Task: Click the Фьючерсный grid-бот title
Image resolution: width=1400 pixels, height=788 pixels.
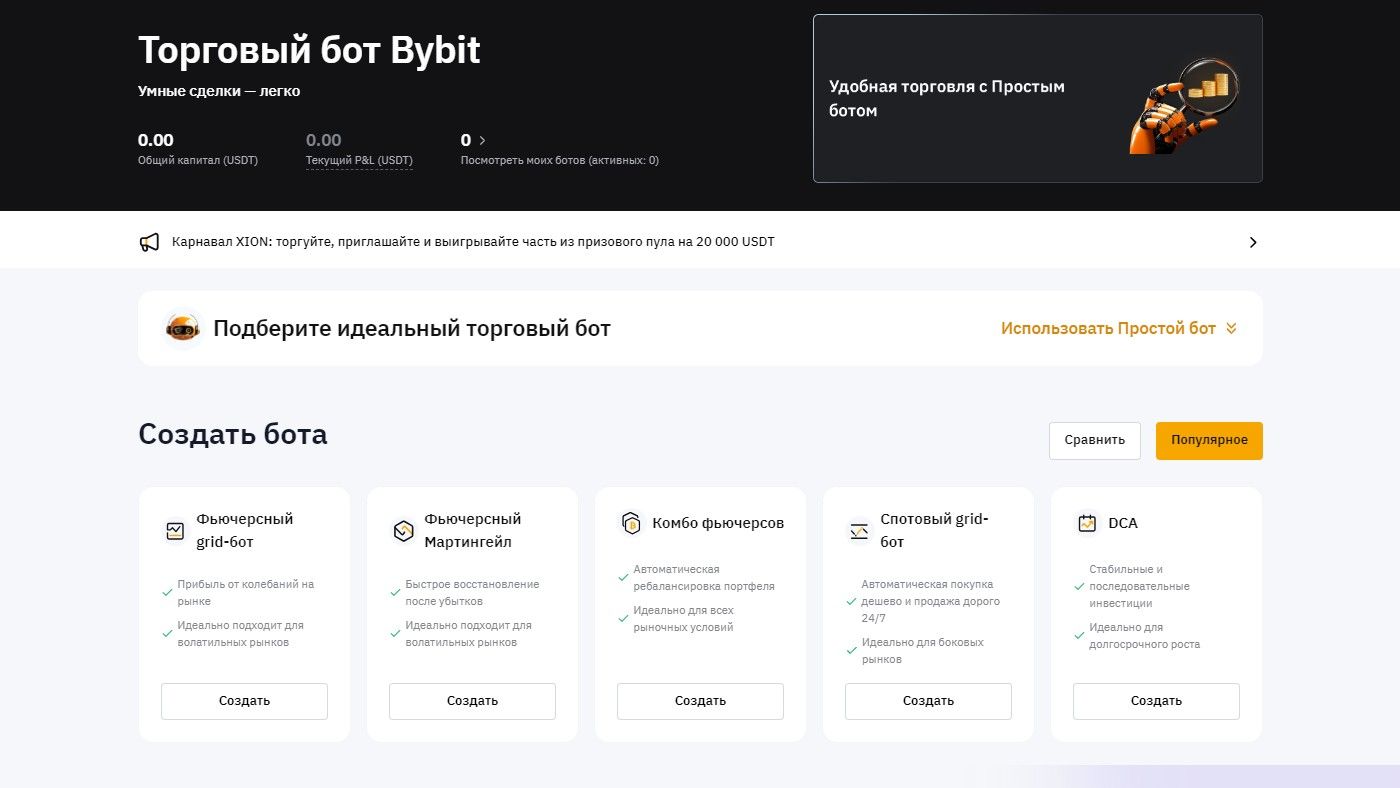Action: point(245,531)
